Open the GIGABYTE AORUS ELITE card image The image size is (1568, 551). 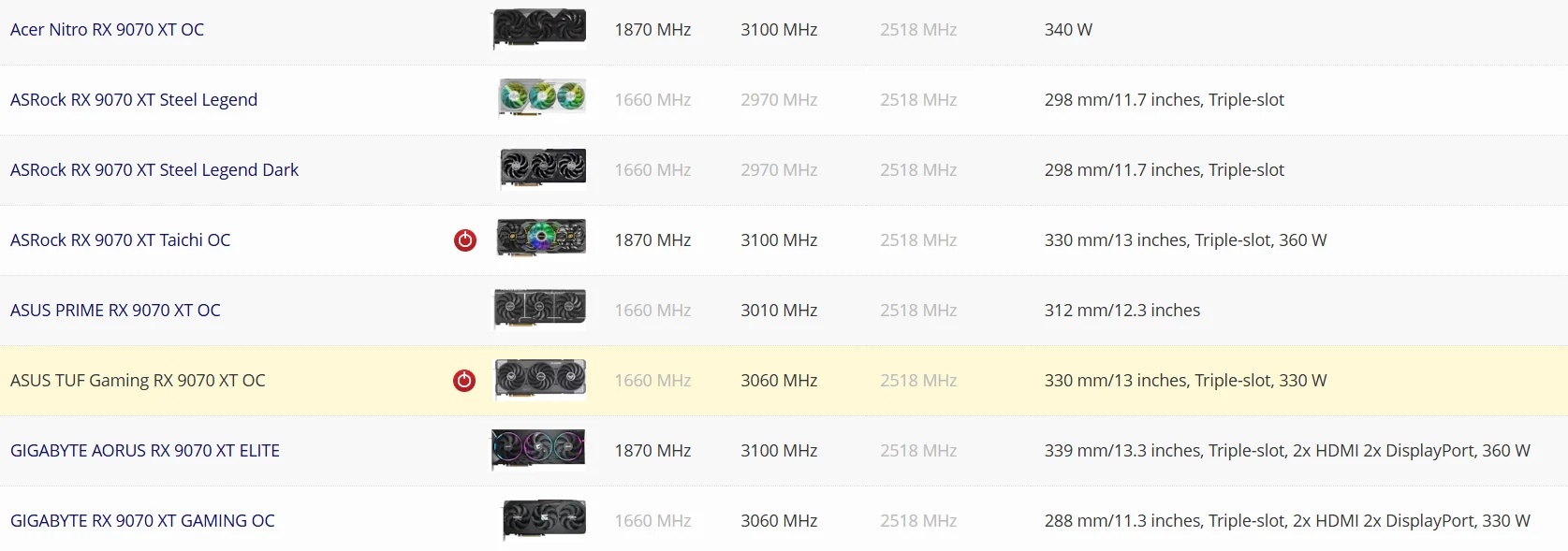pos(538,449)
